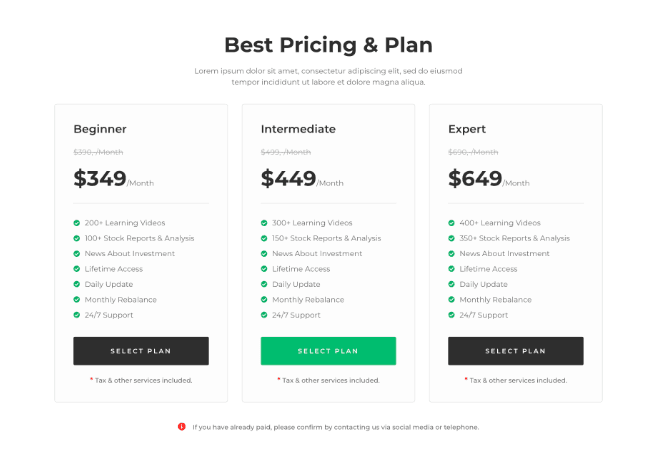The width and height of the screenshot is (656, 449).
Task: Click the red alert icon in footer note
Action: (x=181, y=427)
